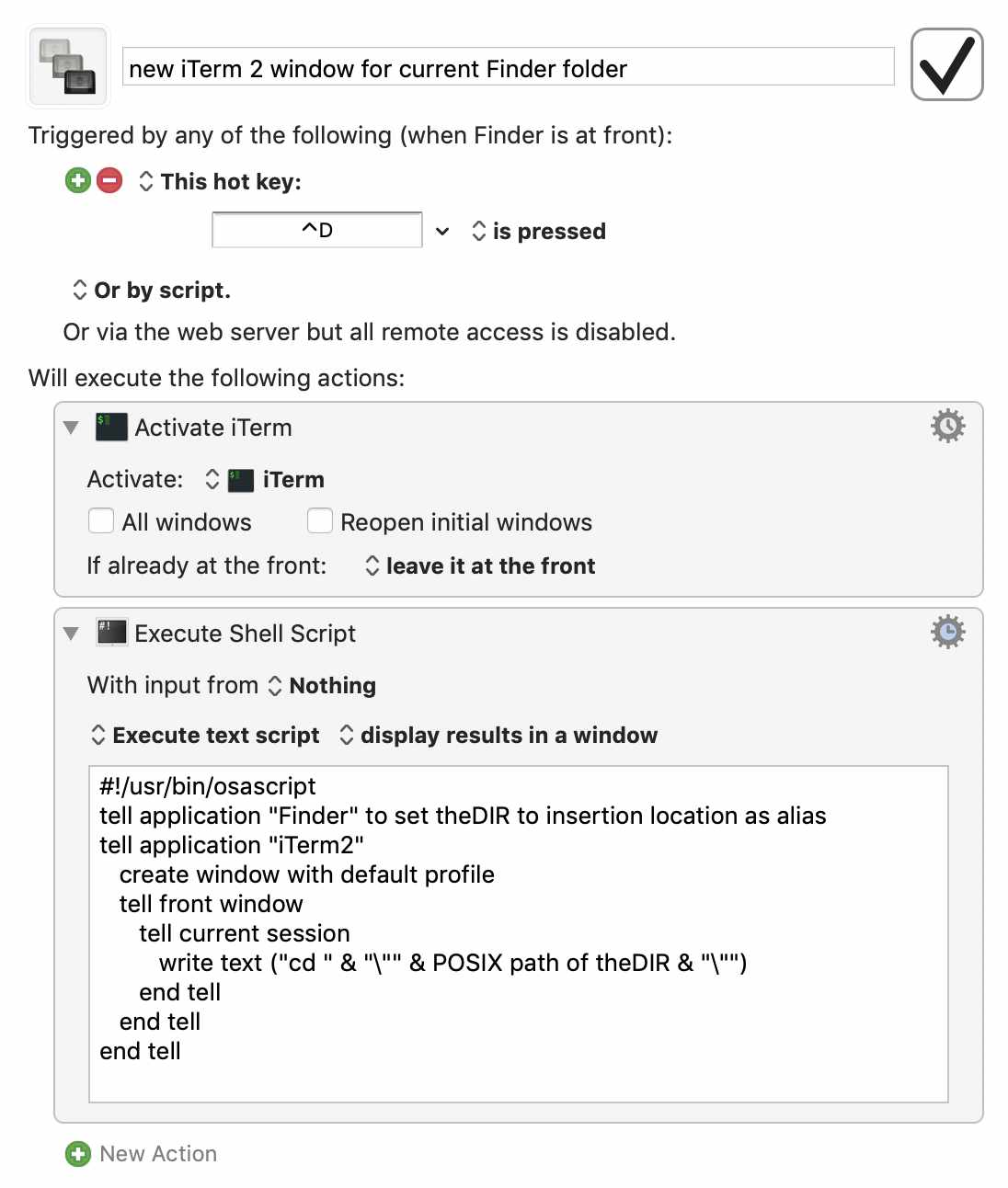
Task: Open gear menu for Execute Shell Script action
Action: [947, 632]
